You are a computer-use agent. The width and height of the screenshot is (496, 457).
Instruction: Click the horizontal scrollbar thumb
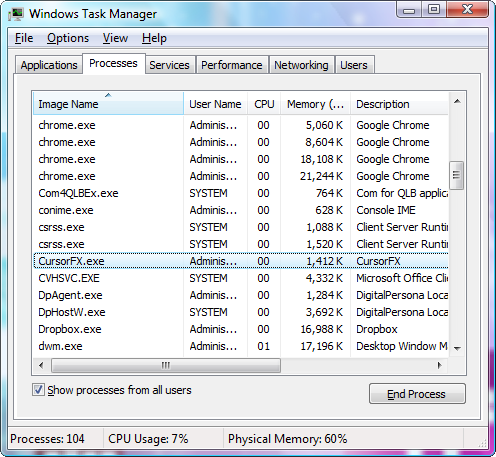[x=166, y=366]
